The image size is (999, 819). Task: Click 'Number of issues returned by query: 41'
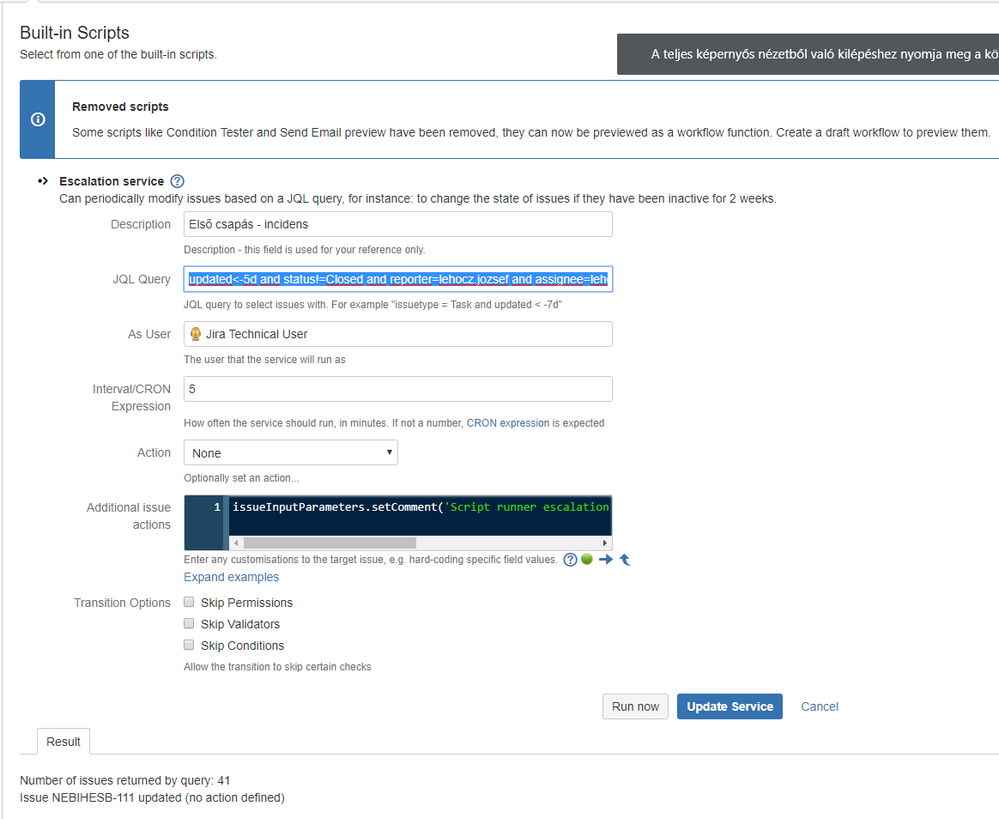(x=125, y=781)
